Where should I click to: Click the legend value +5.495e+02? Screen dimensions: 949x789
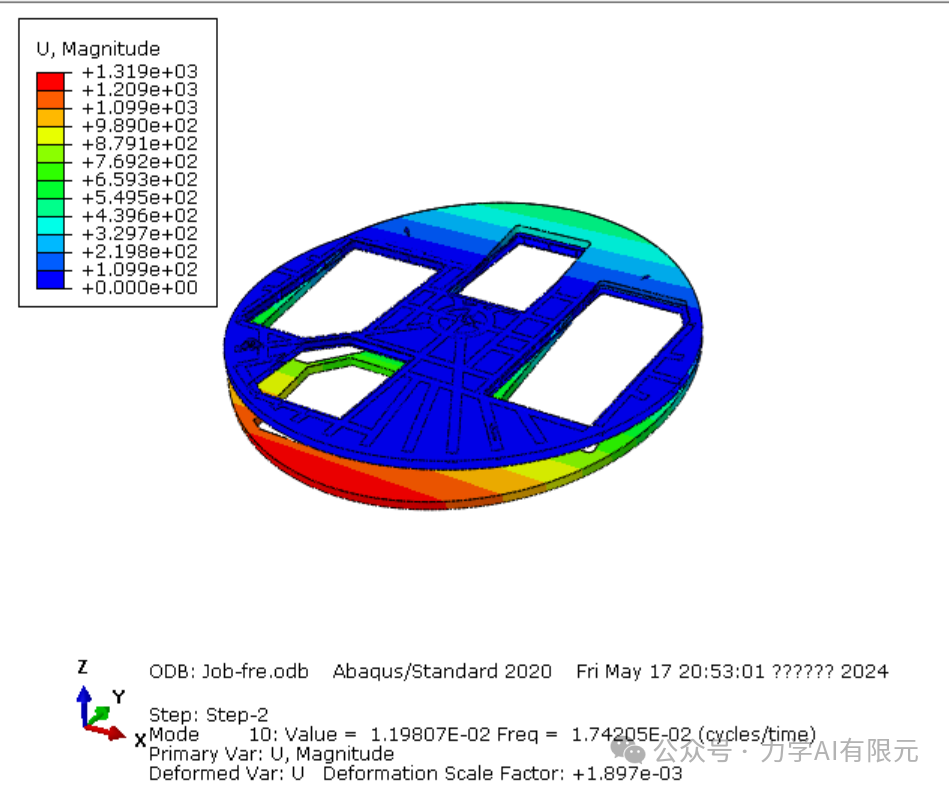click(140, 198)
